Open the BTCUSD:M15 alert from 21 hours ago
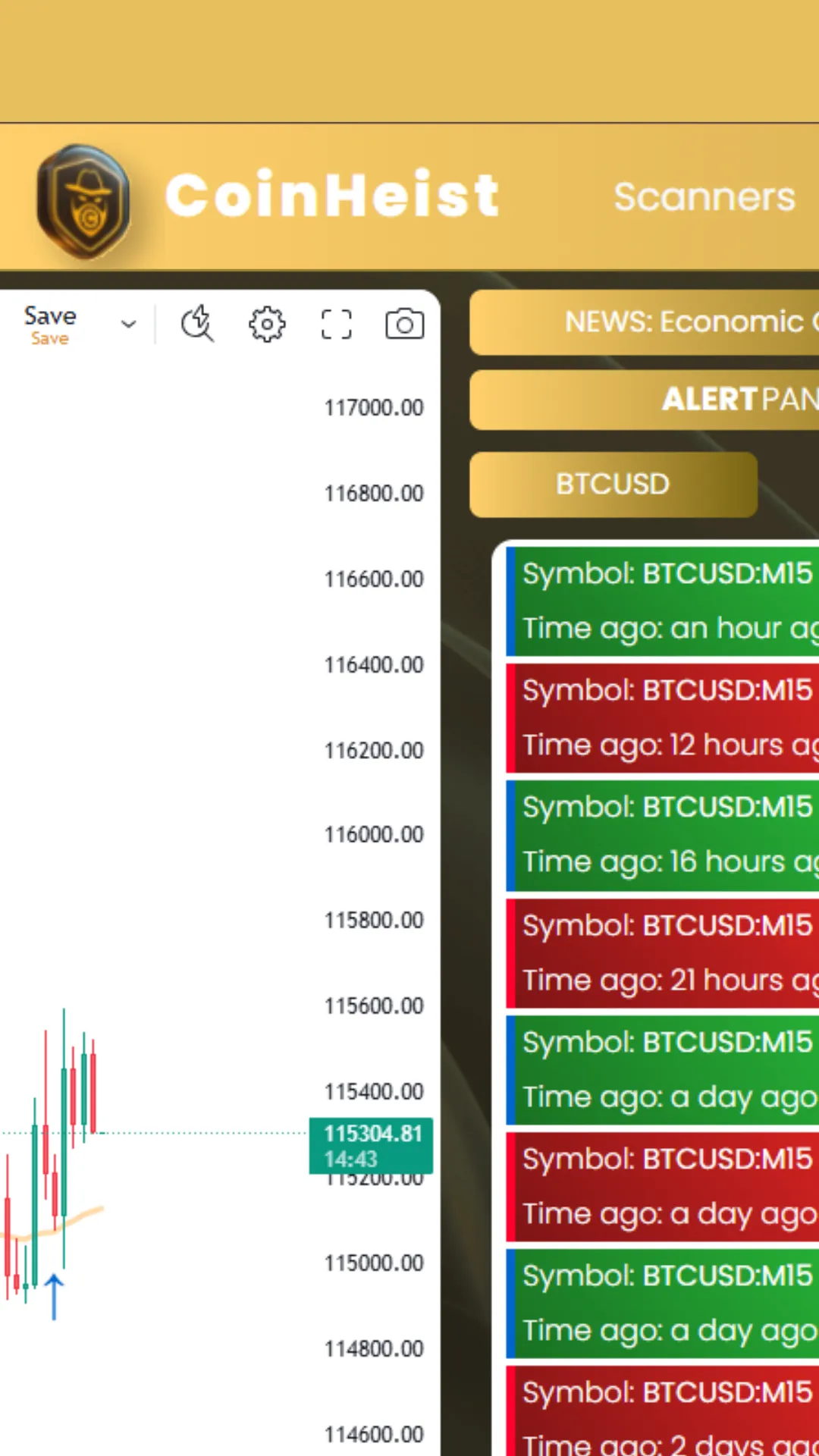The image size is (819, 1456). coord(663,953)
